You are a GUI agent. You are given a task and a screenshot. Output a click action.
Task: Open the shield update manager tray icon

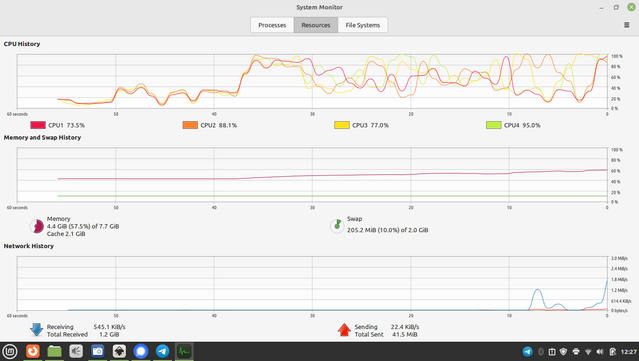[x=564, y=352]
